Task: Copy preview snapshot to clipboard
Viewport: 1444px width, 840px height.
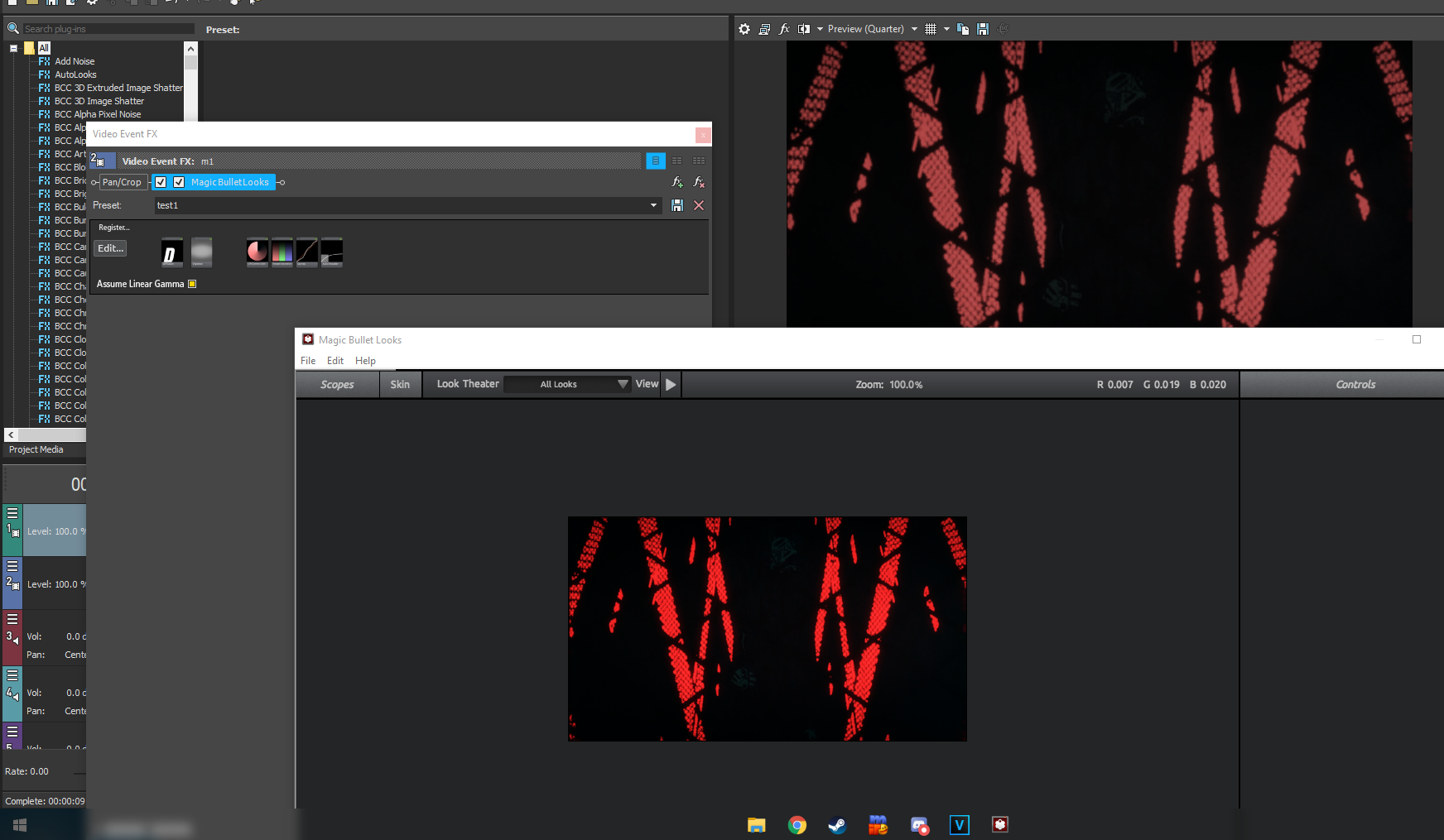Action: 963,29
